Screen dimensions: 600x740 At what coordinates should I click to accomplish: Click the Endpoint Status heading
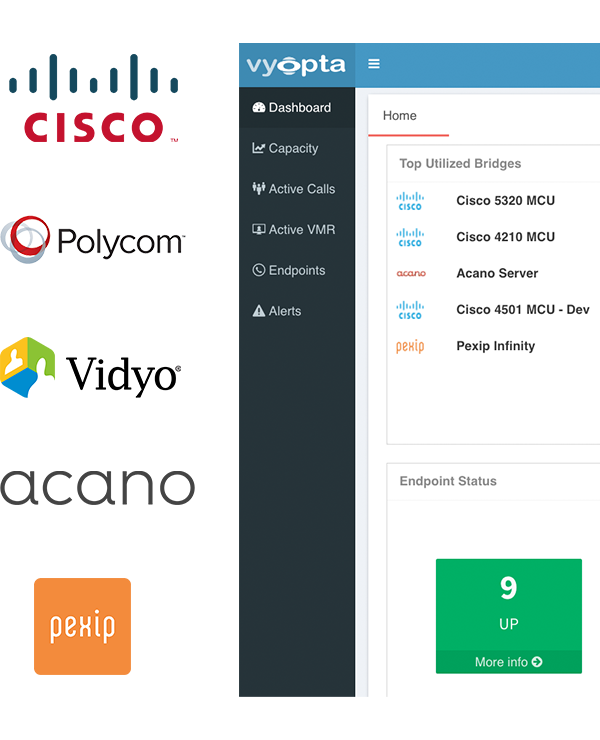(448, 481)
